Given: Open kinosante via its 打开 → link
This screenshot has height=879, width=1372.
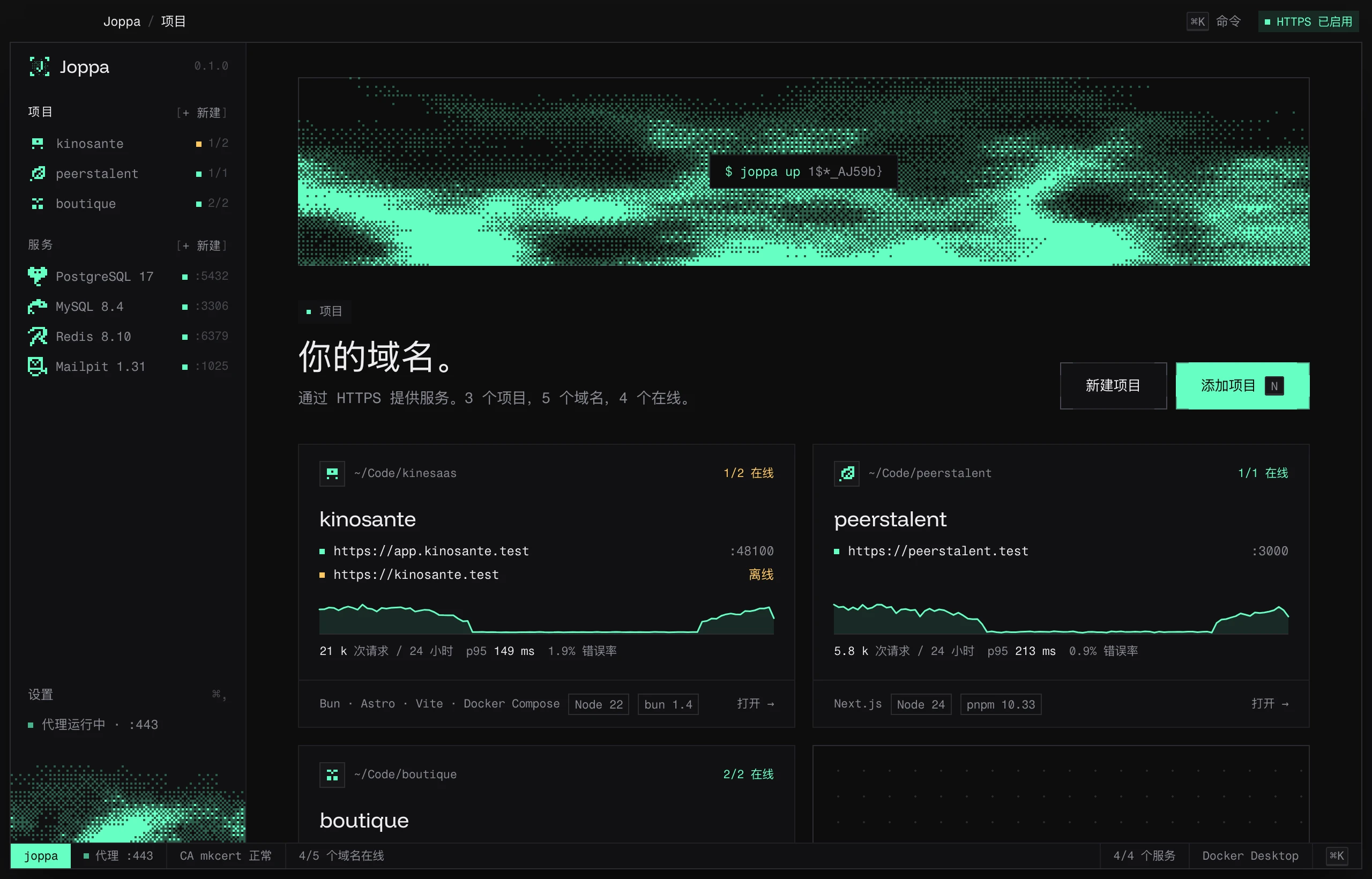Looking at the screenshot, I should click(x=755, y=704).
